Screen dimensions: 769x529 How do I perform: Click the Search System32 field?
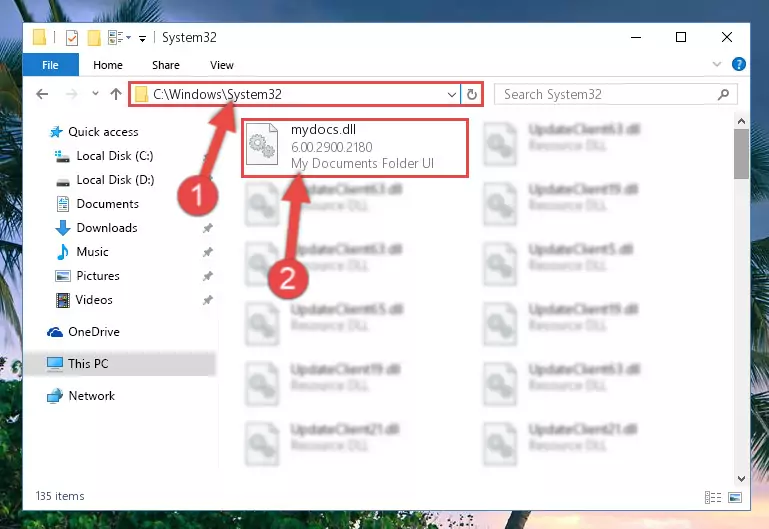click(x=615, y=94)
